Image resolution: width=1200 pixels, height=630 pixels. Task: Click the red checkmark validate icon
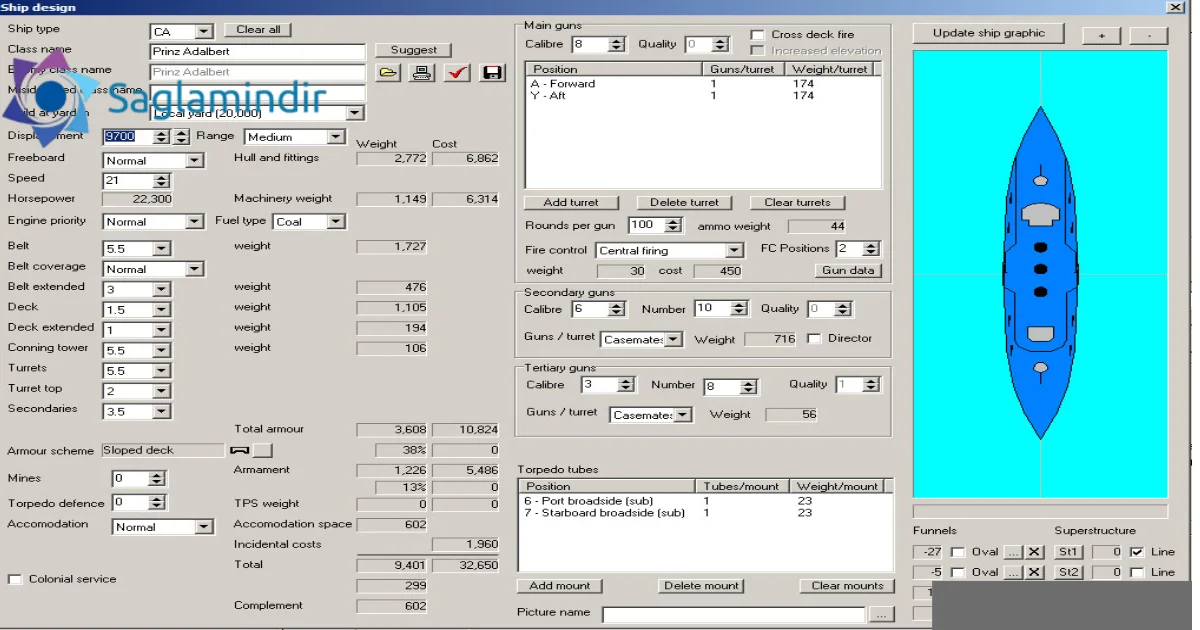(457, 72)
